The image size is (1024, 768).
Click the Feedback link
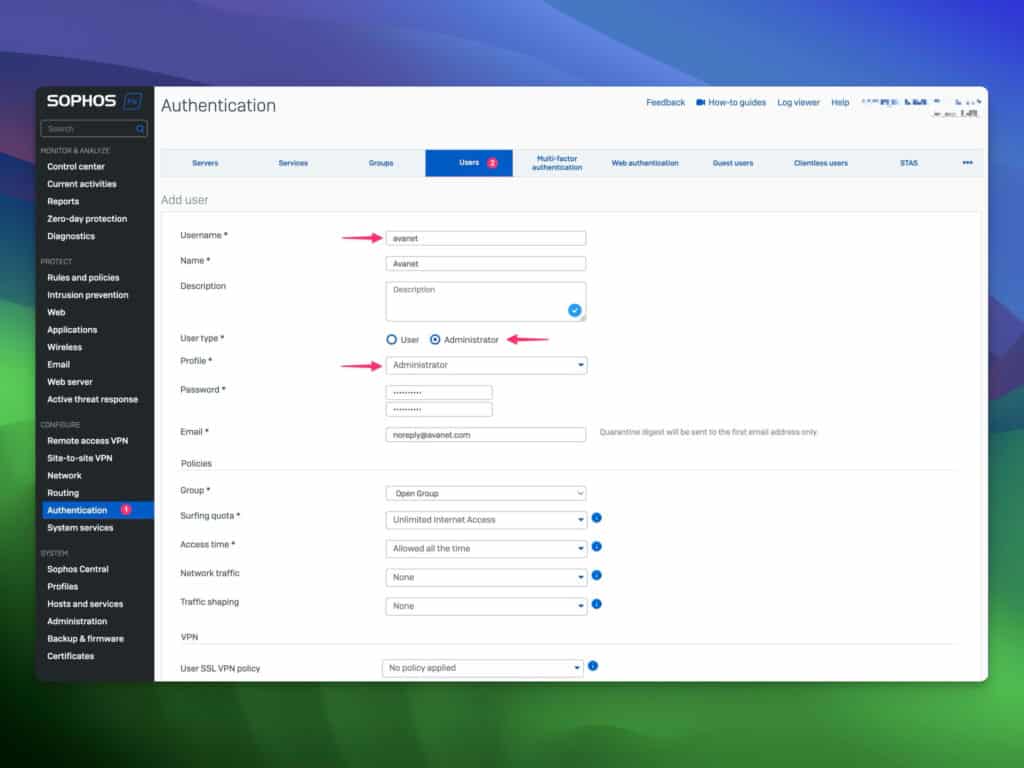pos(665,102)
